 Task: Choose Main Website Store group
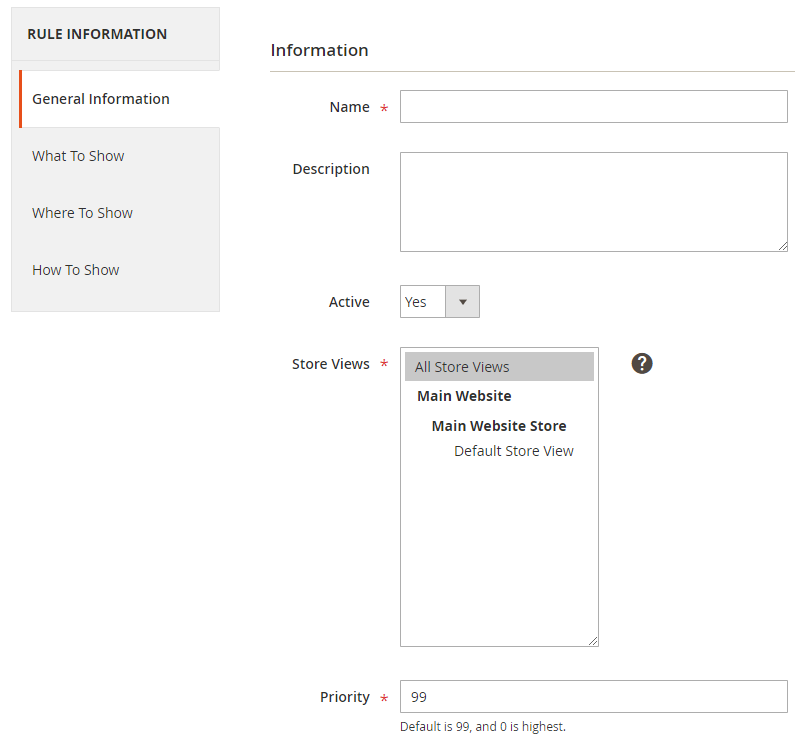click(499, 426)
